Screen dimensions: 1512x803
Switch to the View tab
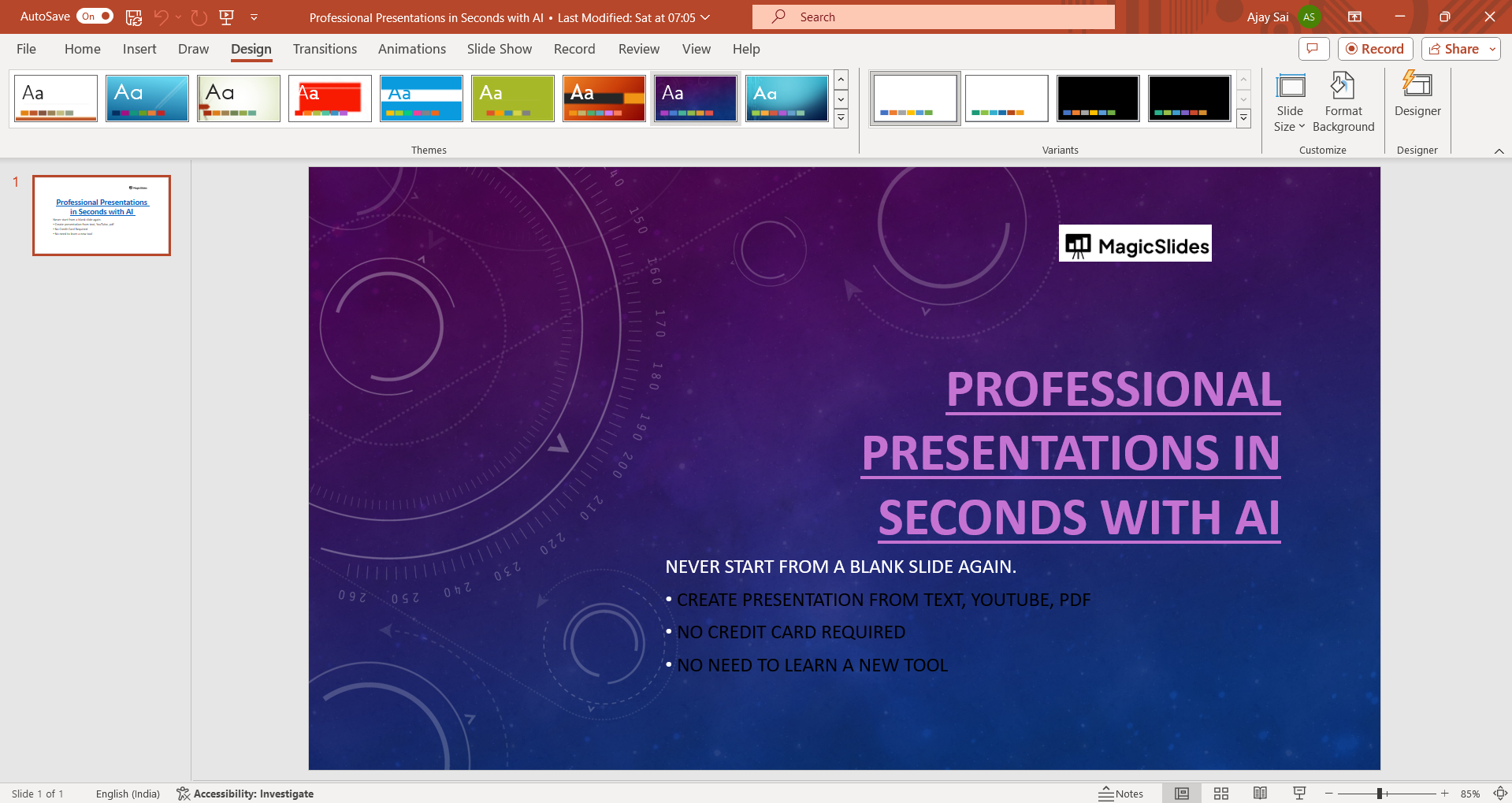697,49
